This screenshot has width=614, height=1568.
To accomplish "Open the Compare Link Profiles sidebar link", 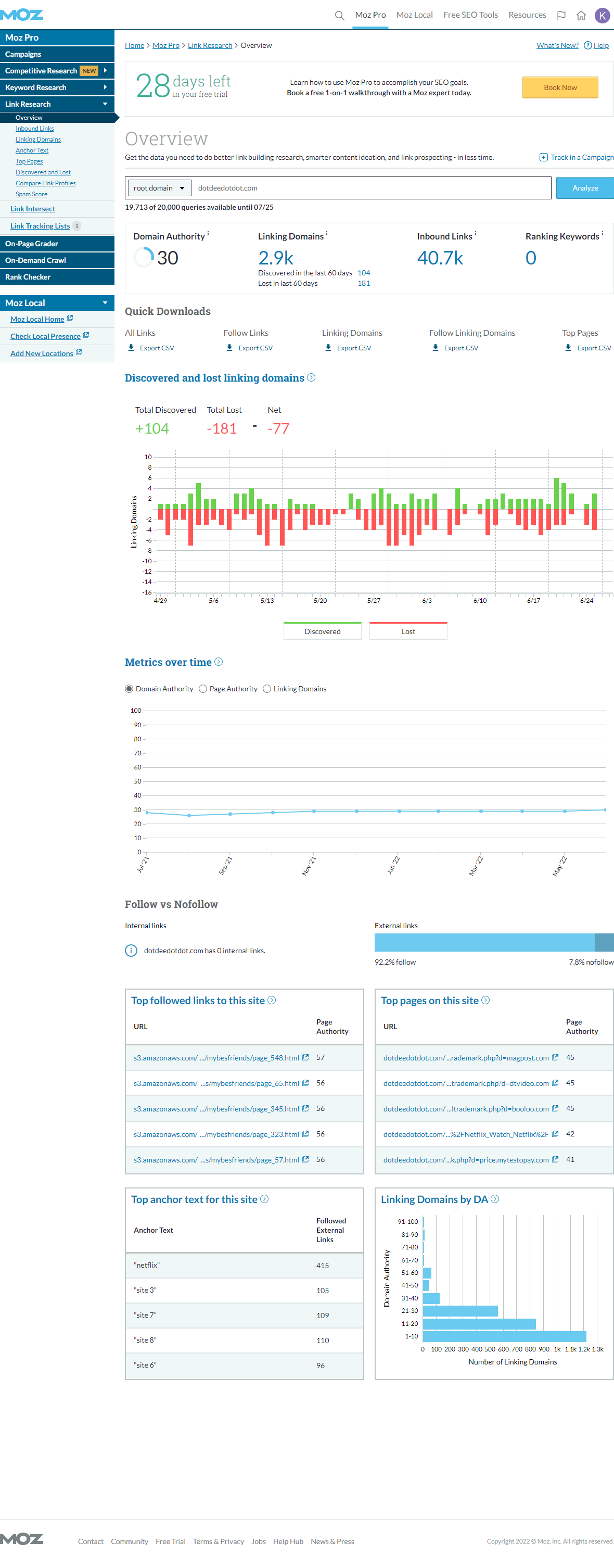I will [46, 183].
